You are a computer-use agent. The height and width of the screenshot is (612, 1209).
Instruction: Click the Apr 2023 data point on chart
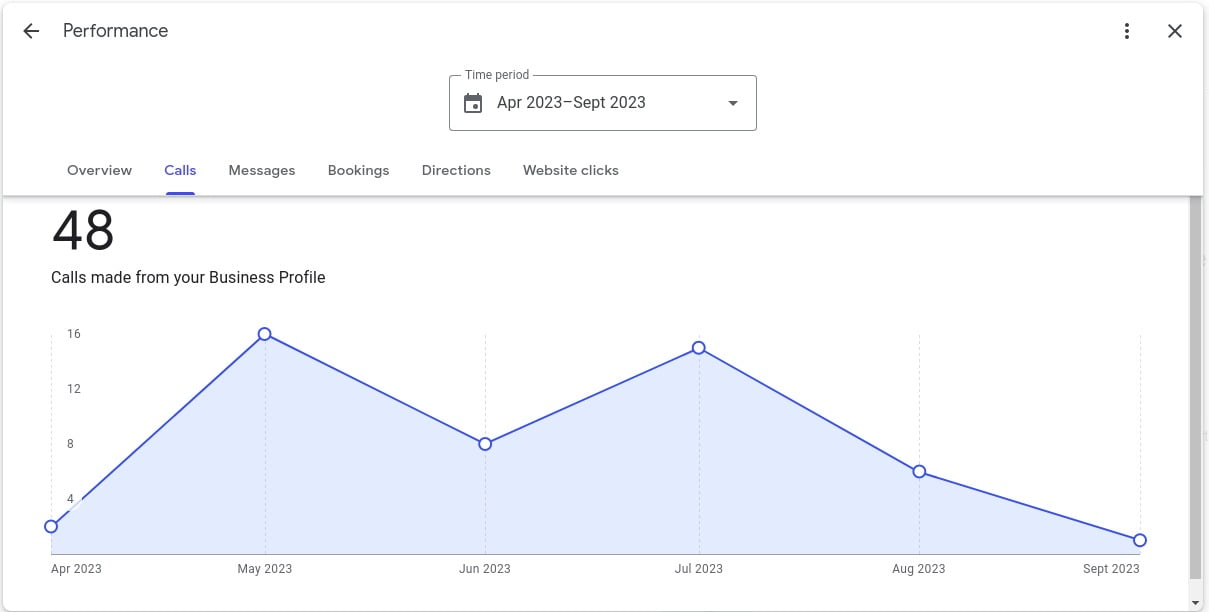(51, 527)
